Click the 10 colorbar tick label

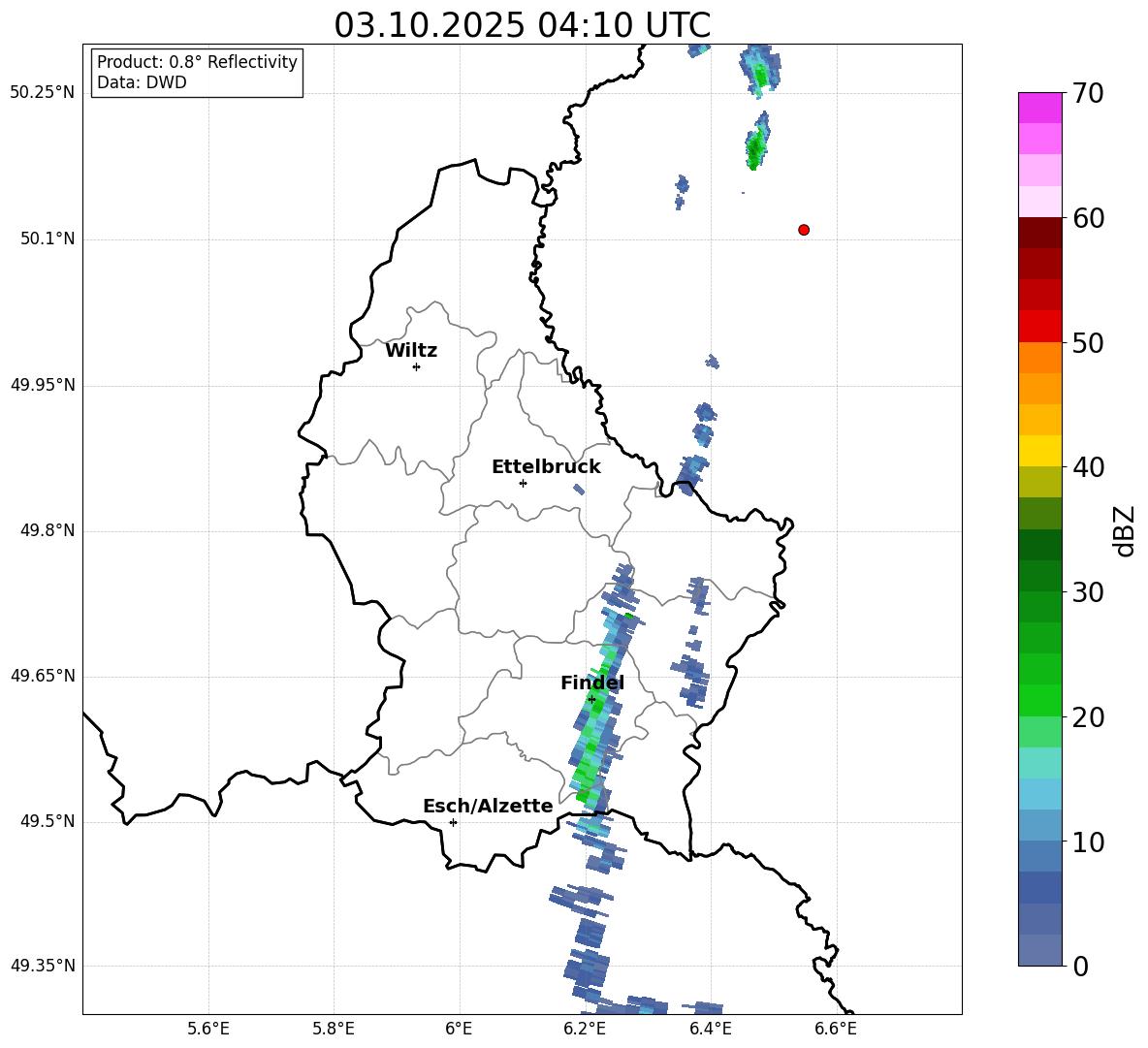click(x=1089, y=842)
